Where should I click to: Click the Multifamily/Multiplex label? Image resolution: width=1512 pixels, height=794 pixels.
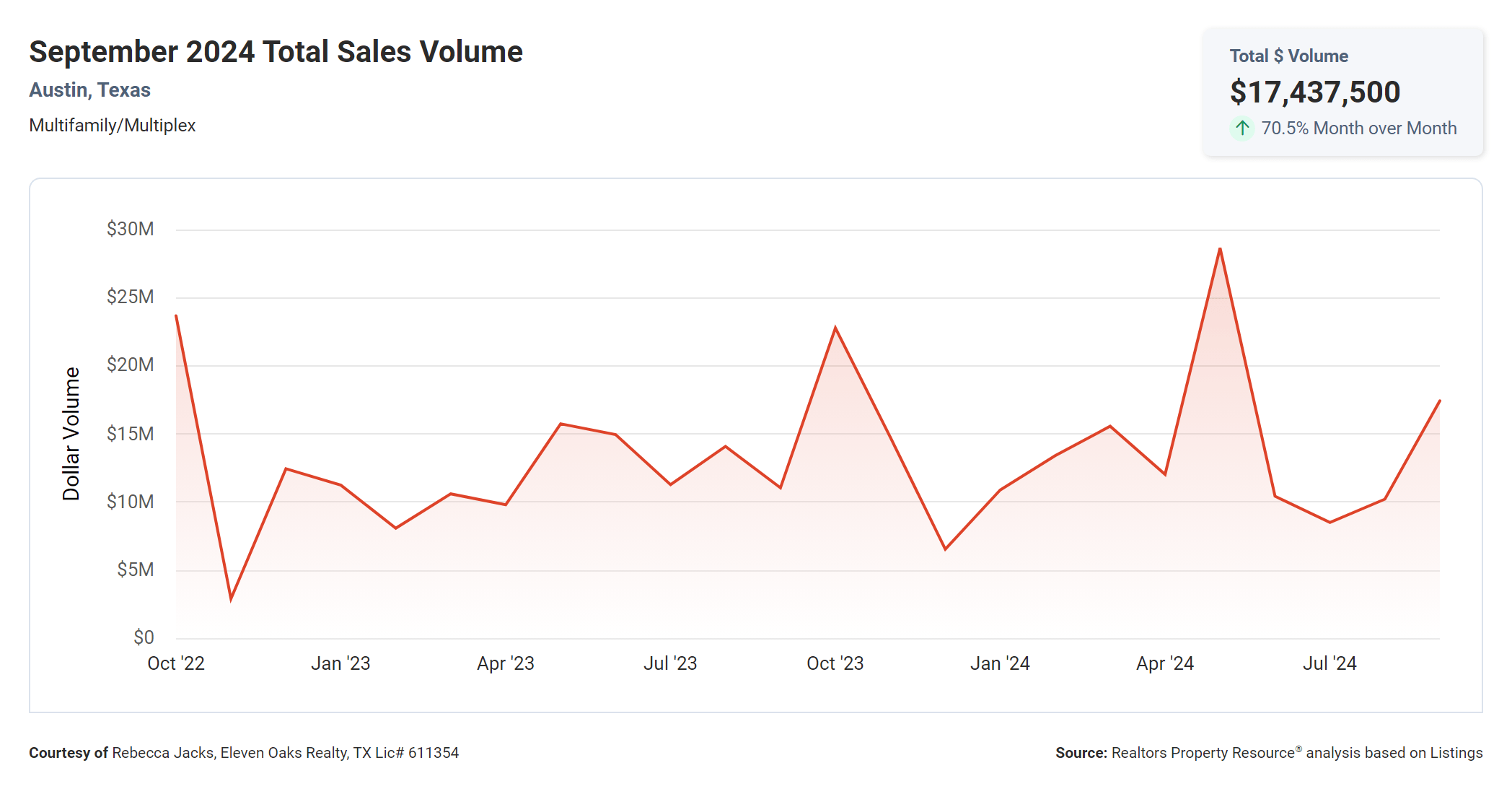[112, 126]
